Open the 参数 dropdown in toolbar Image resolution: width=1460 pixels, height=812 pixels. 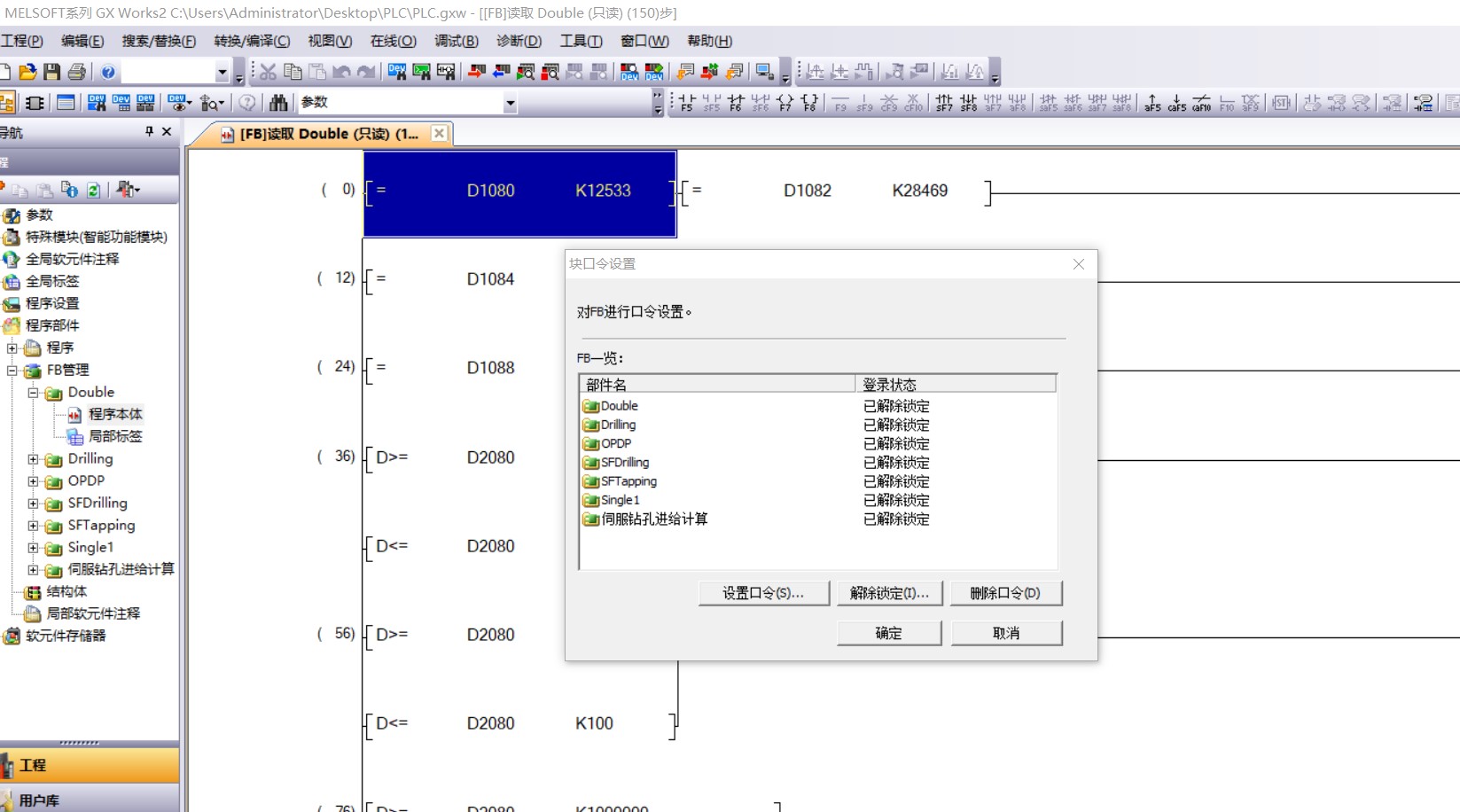(510, 103)
